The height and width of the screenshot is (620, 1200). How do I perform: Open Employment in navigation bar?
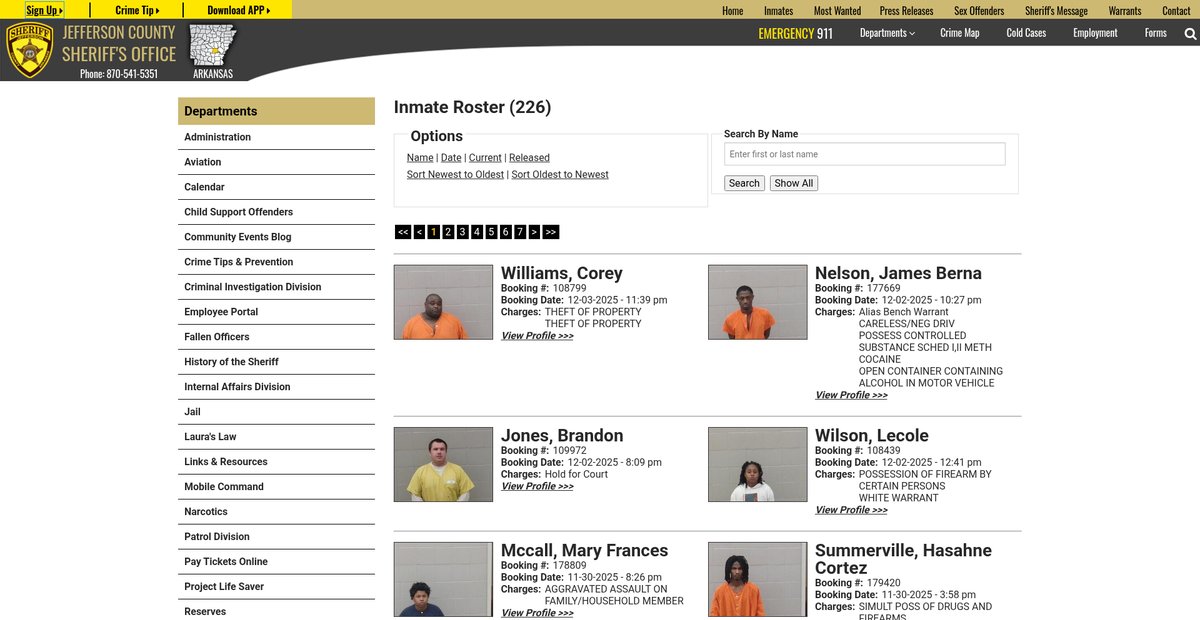point(1095,33)
